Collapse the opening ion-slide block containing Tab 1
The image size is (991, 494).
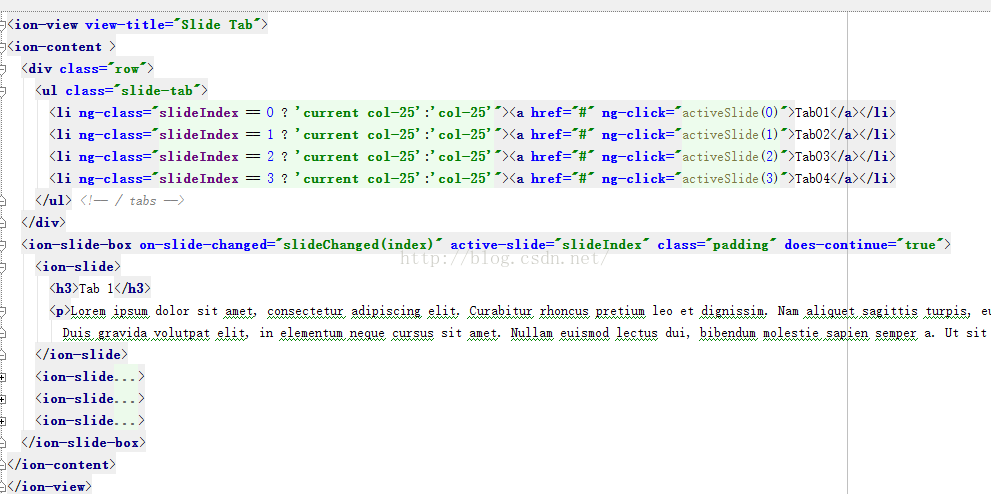coord(3,267)
